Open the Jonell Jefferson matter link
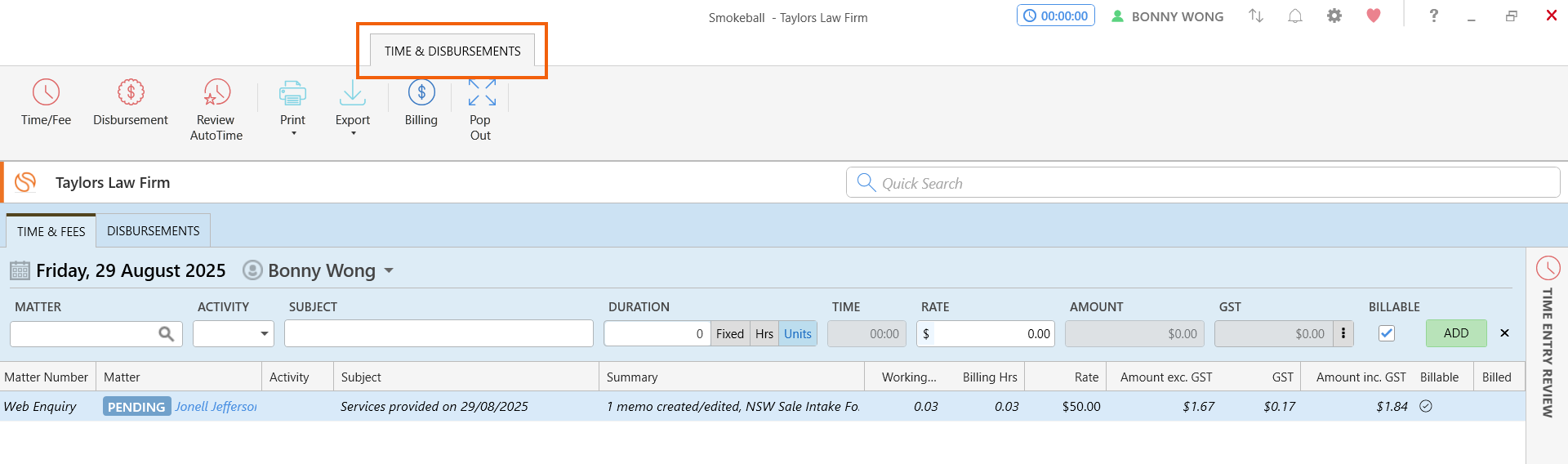The height and width of the screenshot is (464, 1568). click(216, 406)
